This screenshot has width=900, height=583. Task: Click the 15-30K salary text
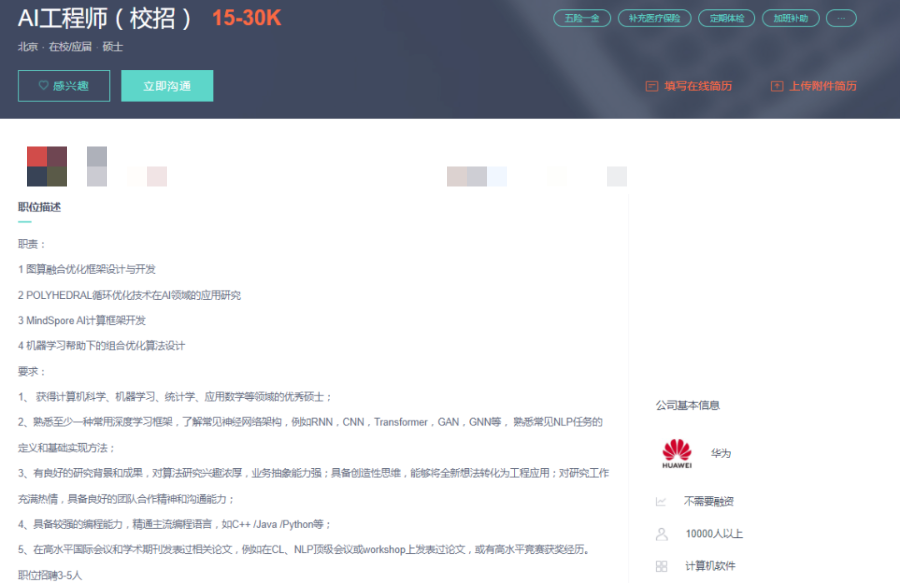click(x=246, y=18)
